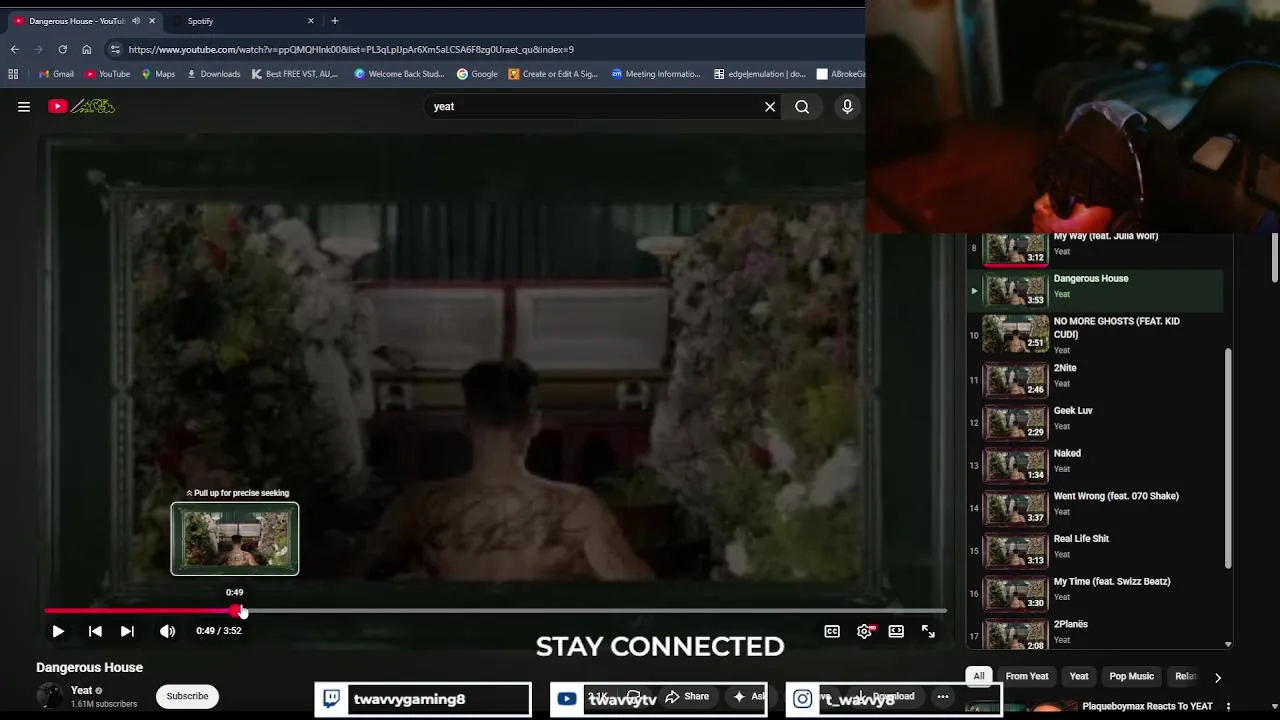Image resolution: width=1280 pixels, height=720 pixels.
Task: Open a new browser tab
Action: point(335,21)
